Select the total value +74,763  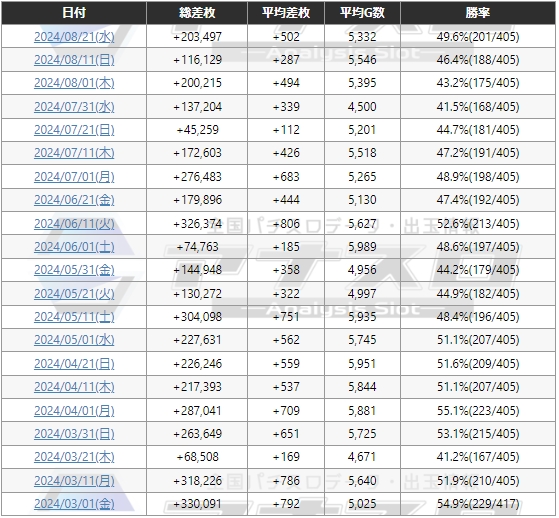click(197, 247)
